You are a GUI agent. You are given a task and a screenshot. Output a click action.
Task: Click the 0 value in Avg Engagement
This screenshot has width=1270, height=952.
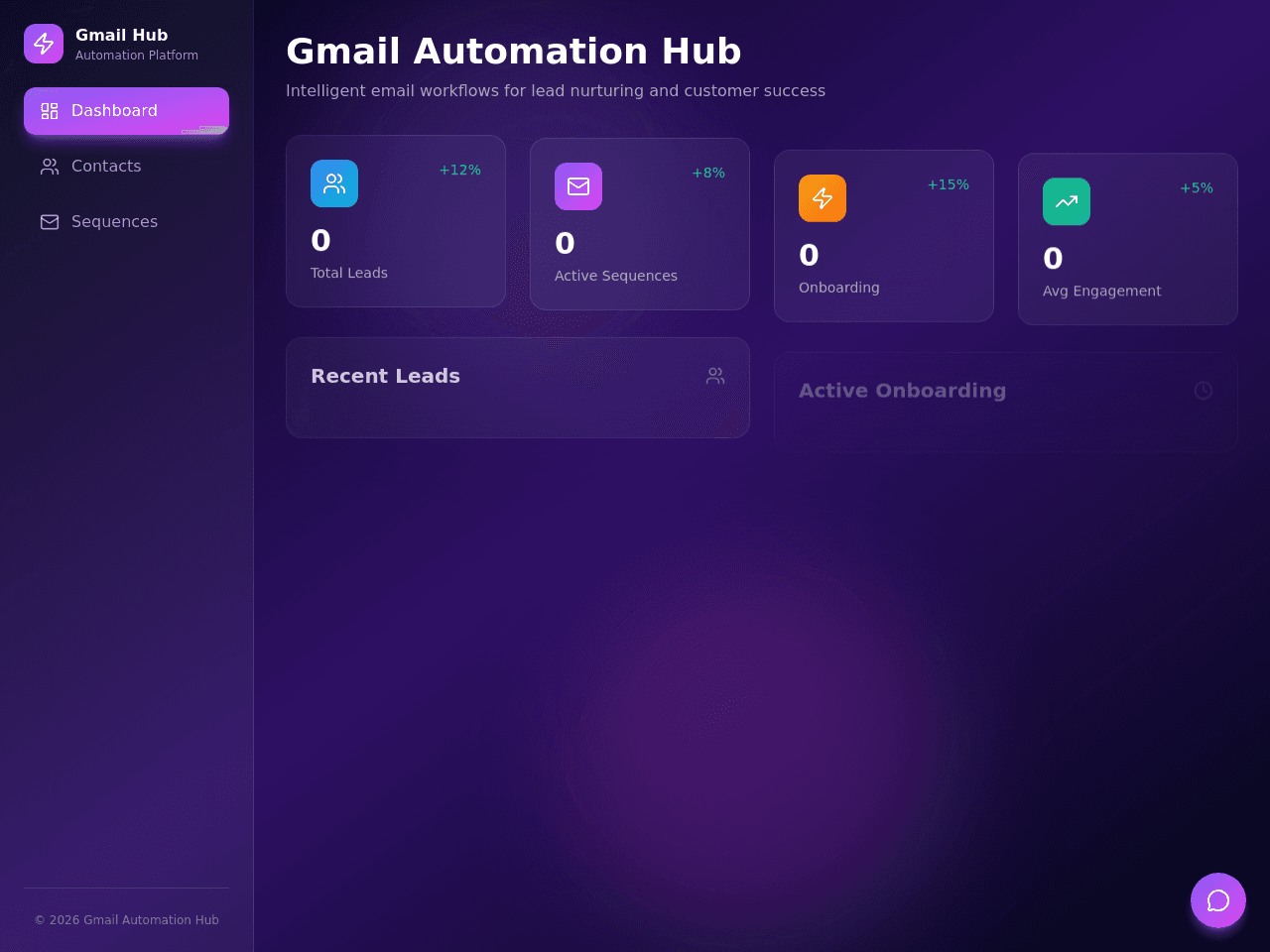(1053, 259)
